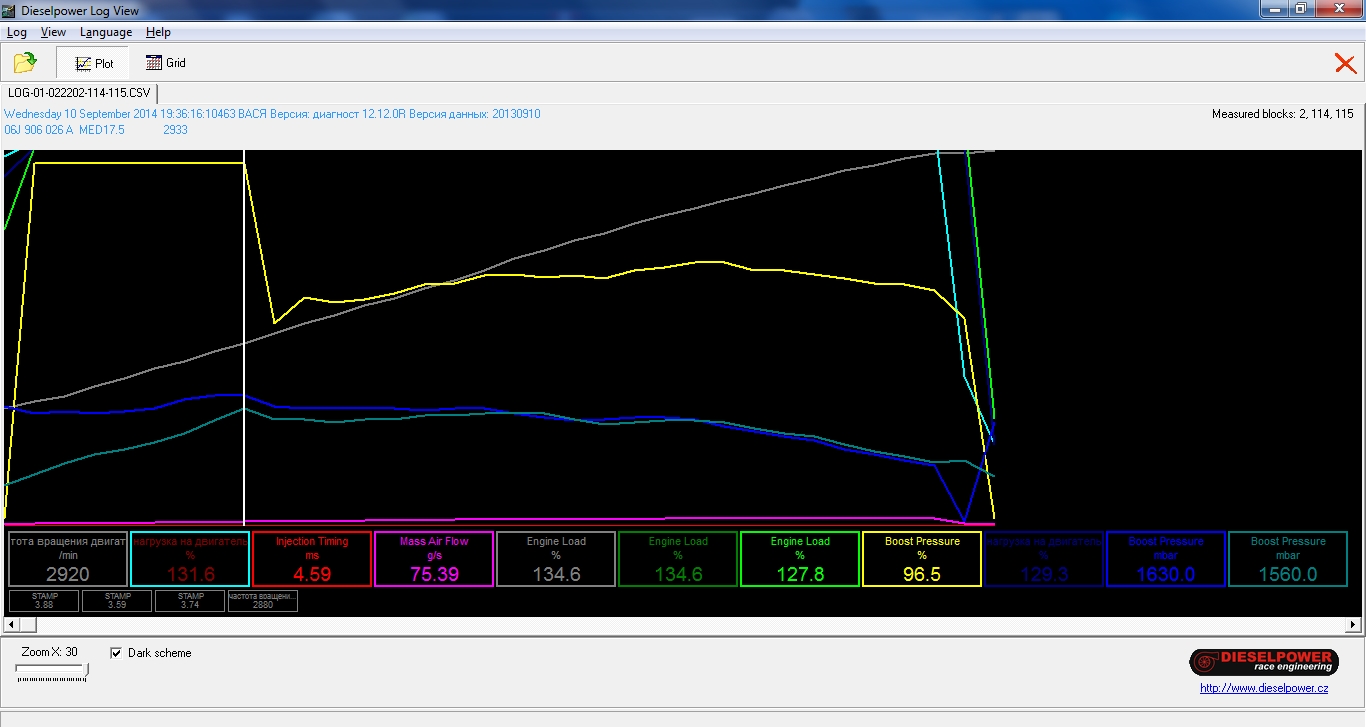This screenshot has height=728, width=1366.
Task: Switch to Grid view in the toolbar
Action: tap(166, 63)
